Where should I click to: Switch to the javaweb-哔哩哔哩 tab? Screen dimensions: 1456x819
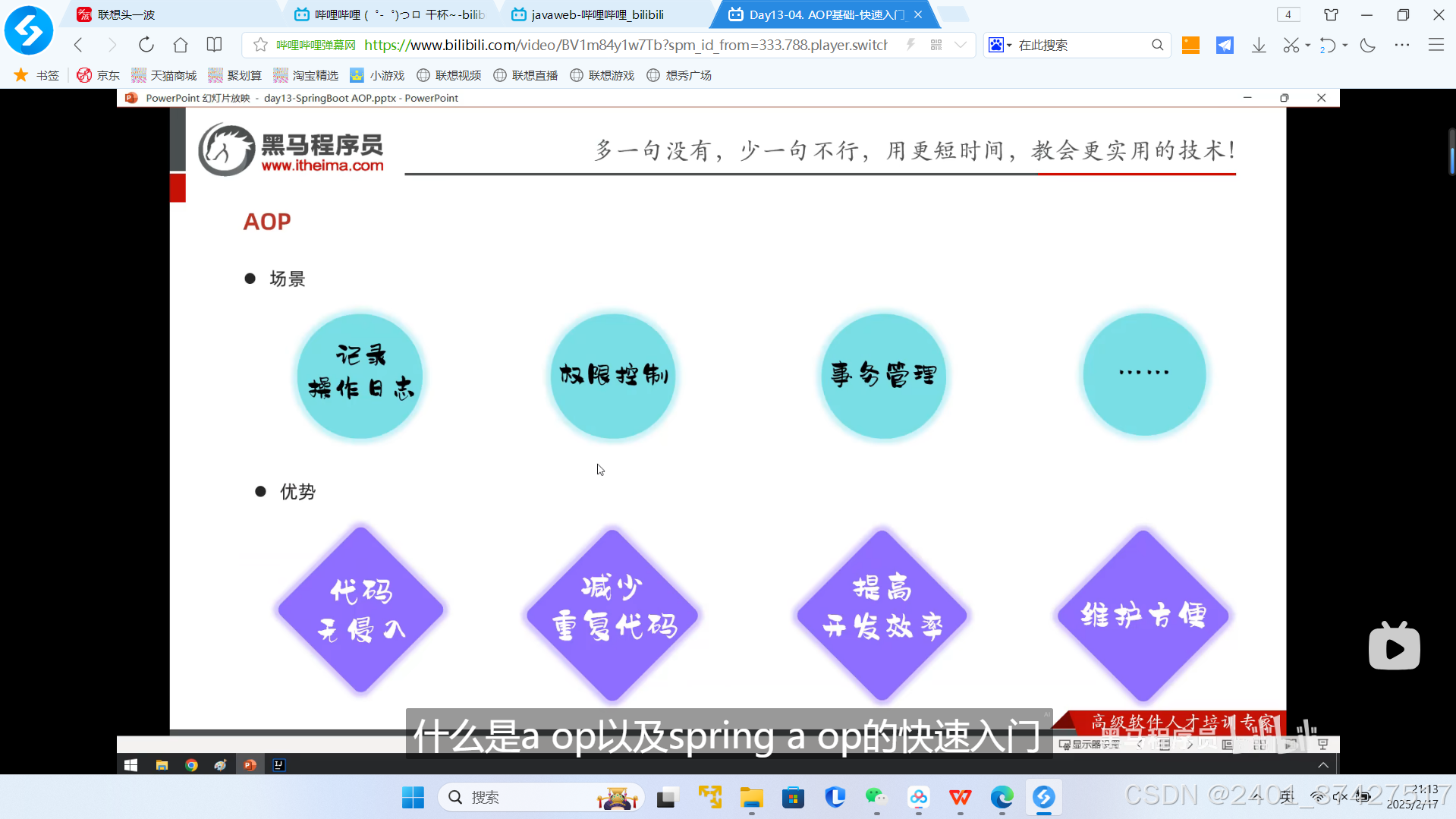coord(607,14)
